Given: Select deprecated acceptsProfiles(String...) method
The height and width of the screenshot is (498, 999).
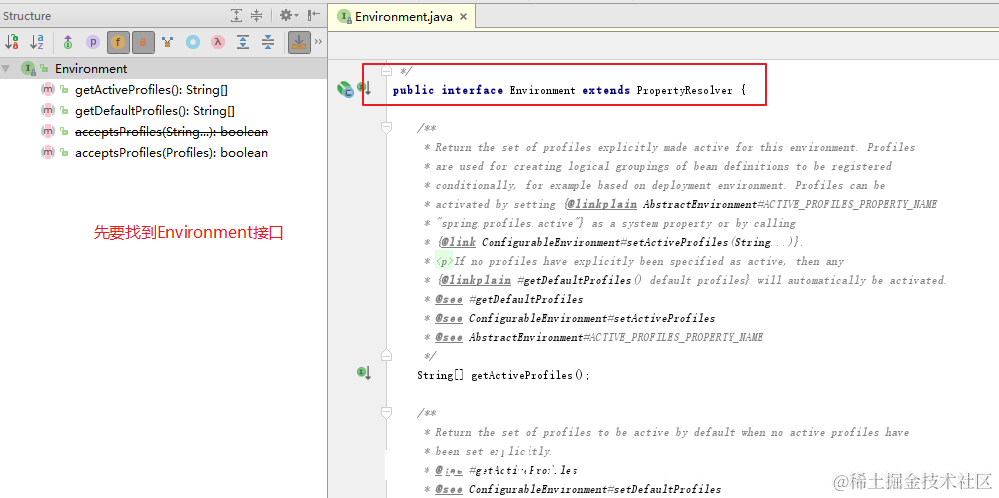Looking at the screenshot, I should pos(171,132).
